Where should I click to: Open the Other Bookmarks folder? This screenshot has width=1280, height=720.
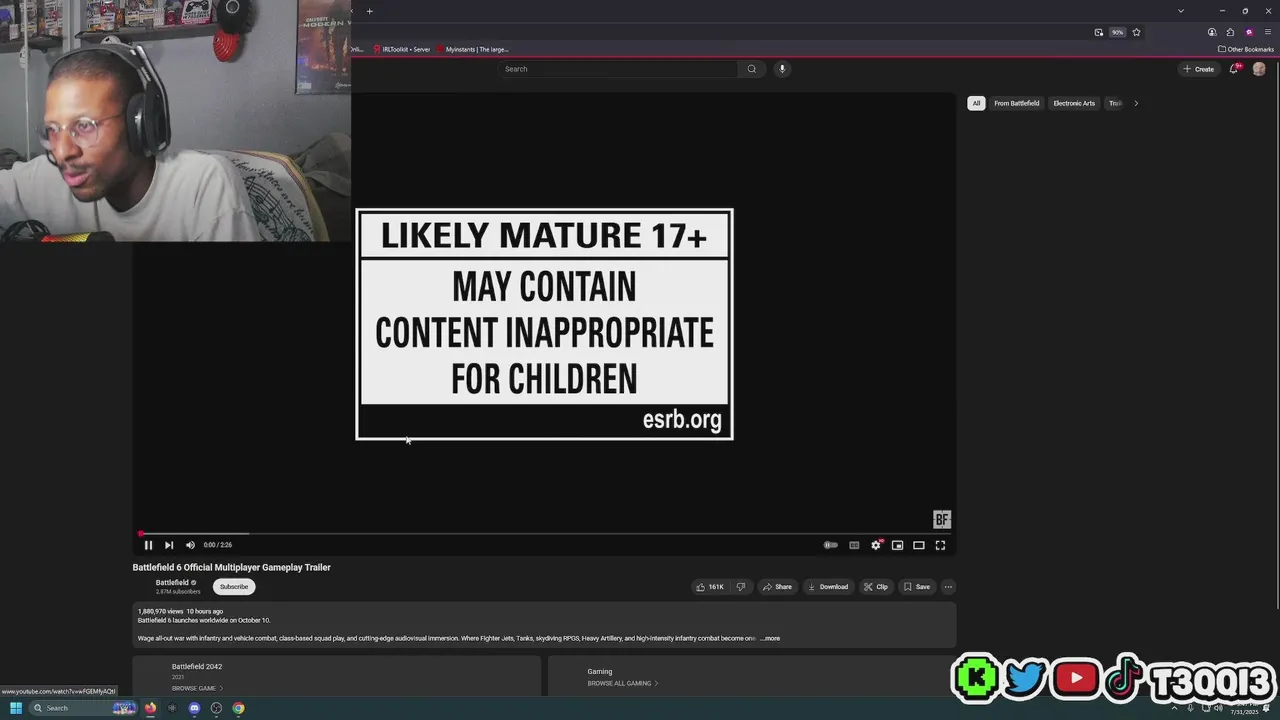pos(1246,49)
